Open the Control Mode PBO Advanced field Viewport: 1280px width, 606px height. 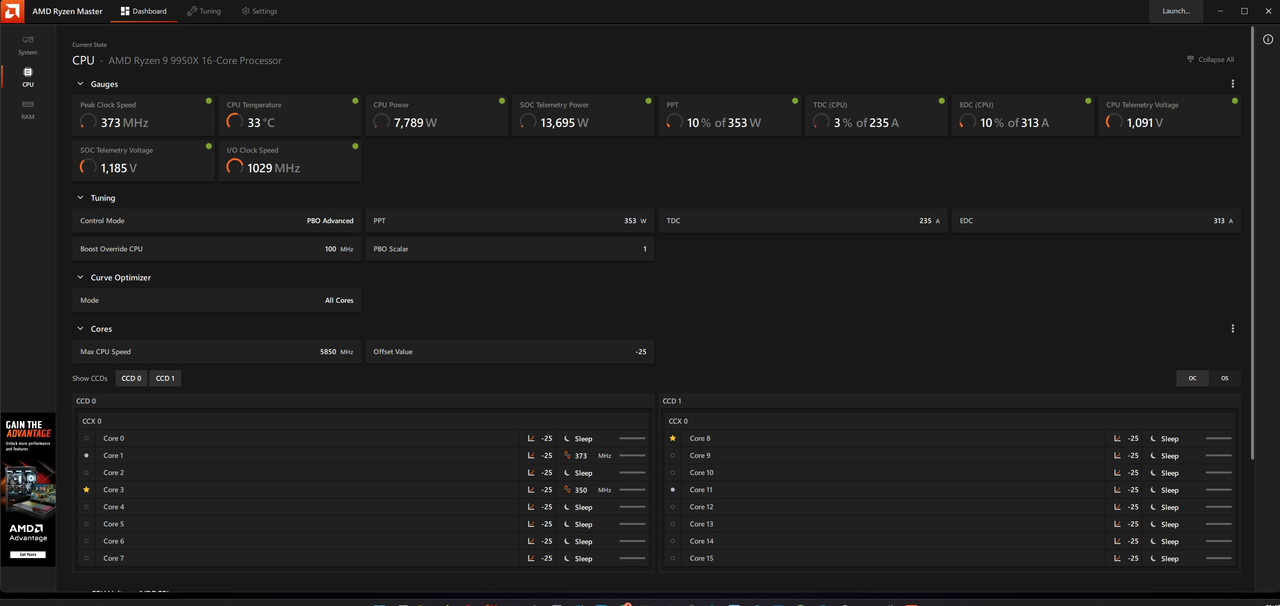pyautogui.click(x=217, y=221)
